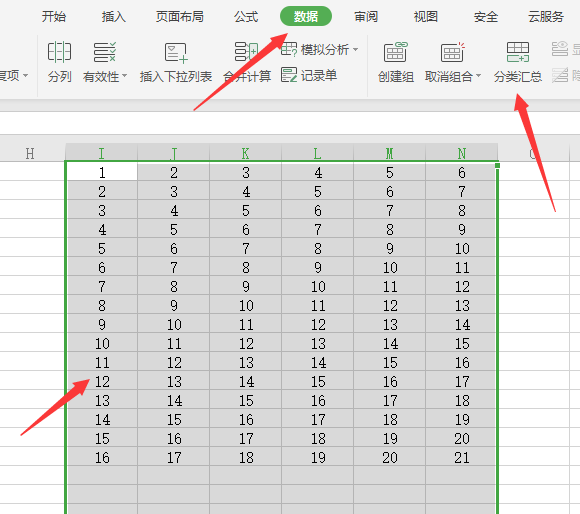
Task: Click cell in column M with value 5
Action: (390, 172)
